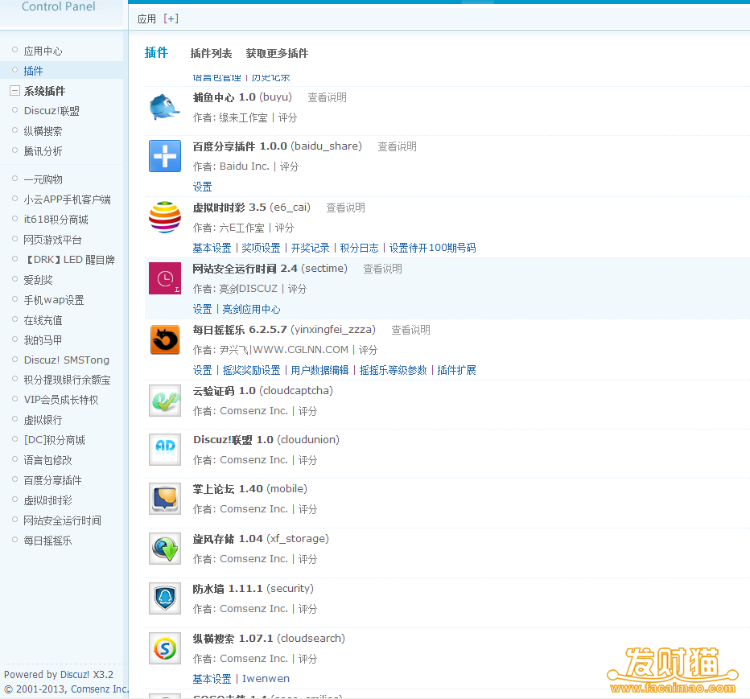Open 每日摇摇乐 sidebar item
The image size is (750, 699).
pyautogui.click(x=48, y=540)
